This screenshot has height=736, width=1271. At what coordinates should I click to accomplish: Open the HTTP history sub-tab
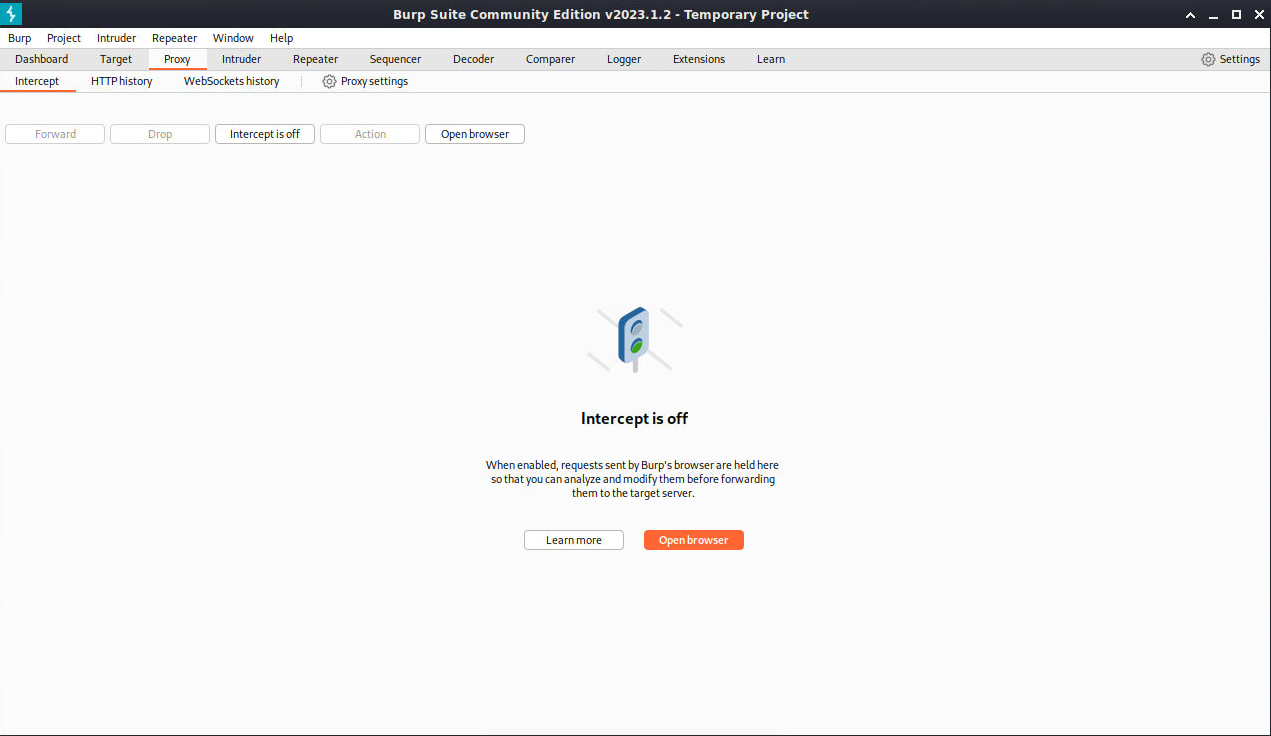click(x=121, y=81)
